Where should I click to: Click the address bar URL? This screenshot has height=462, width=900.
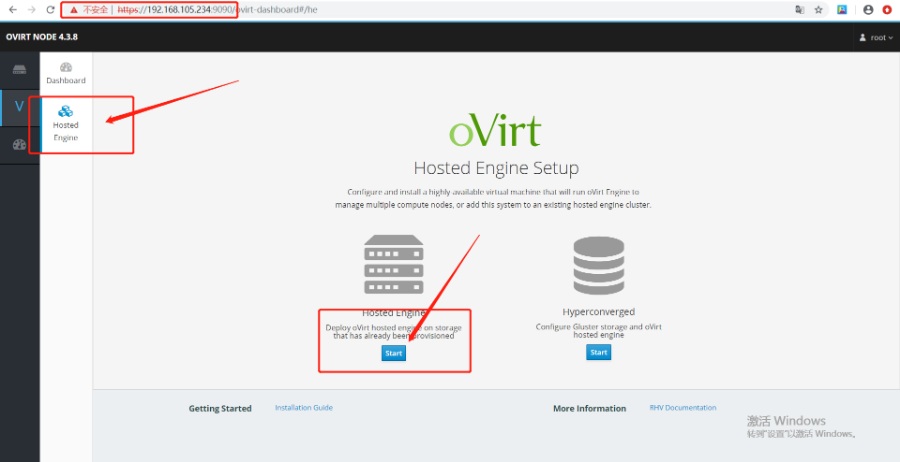217,10
